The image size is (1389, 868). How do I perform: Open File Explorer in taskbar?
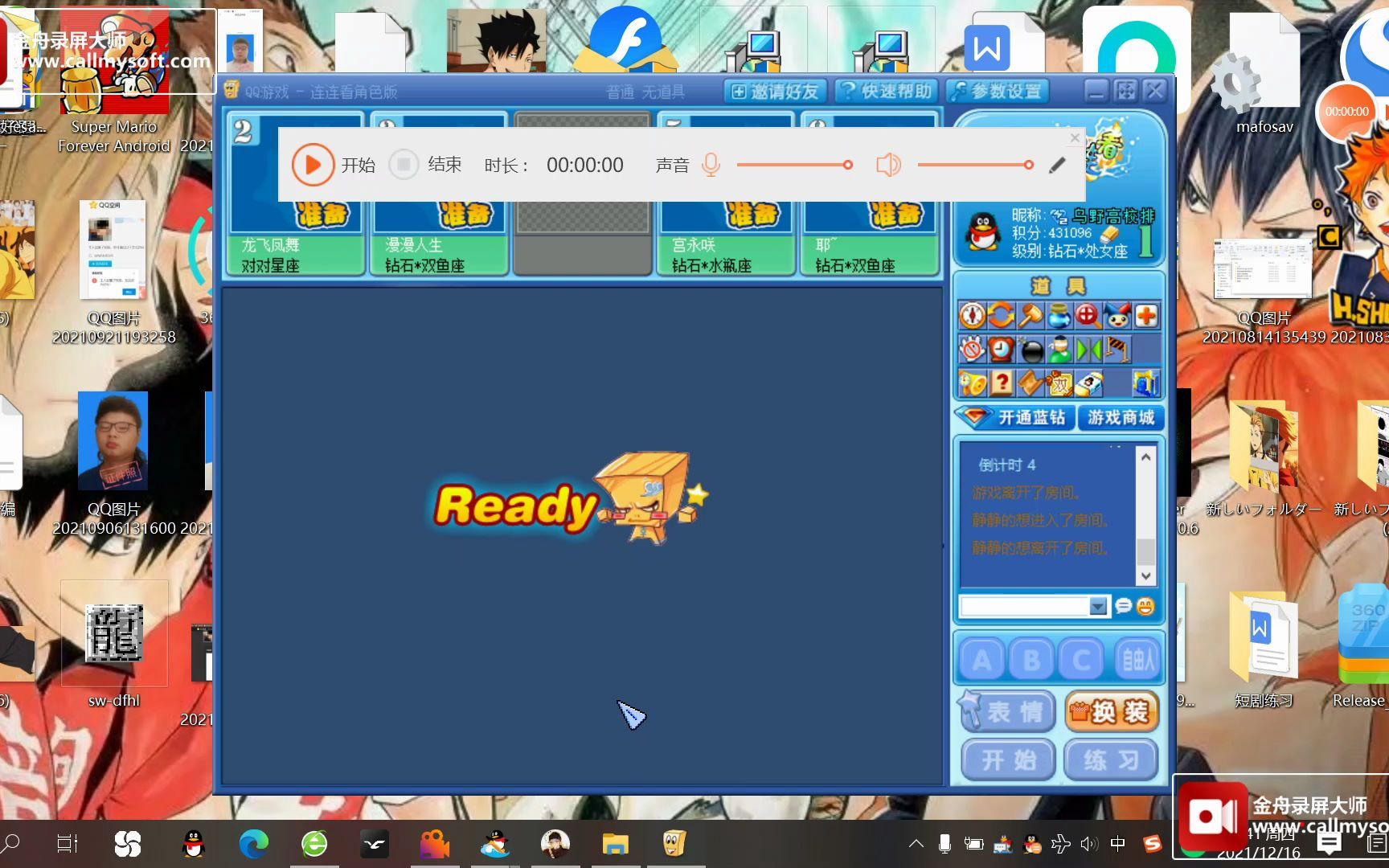coord(615,843)
